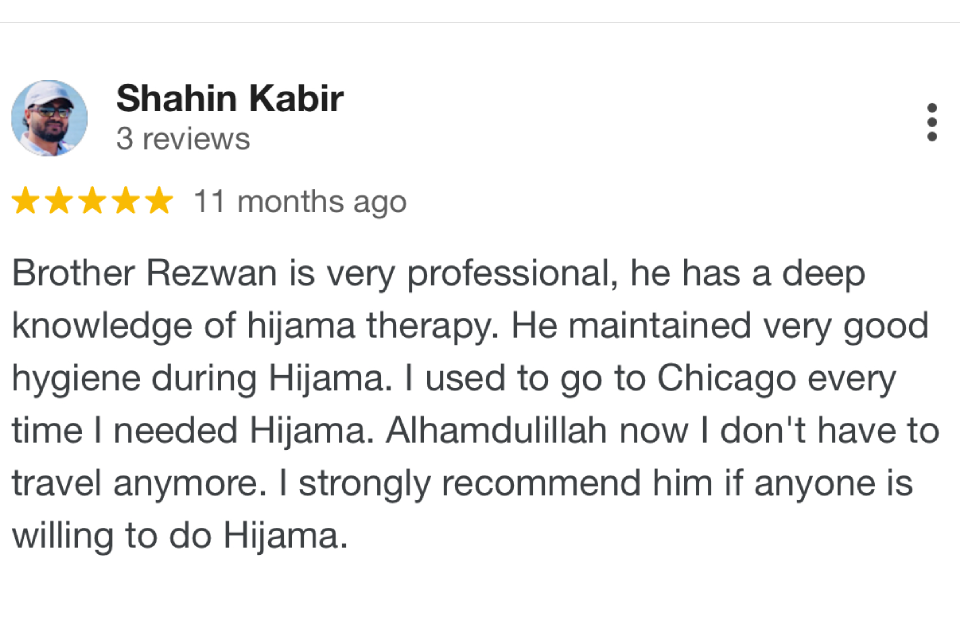Screen dimensions: 960x629
Task: Open Shahin Kabir's profile photo
Action: pos(50,118)
